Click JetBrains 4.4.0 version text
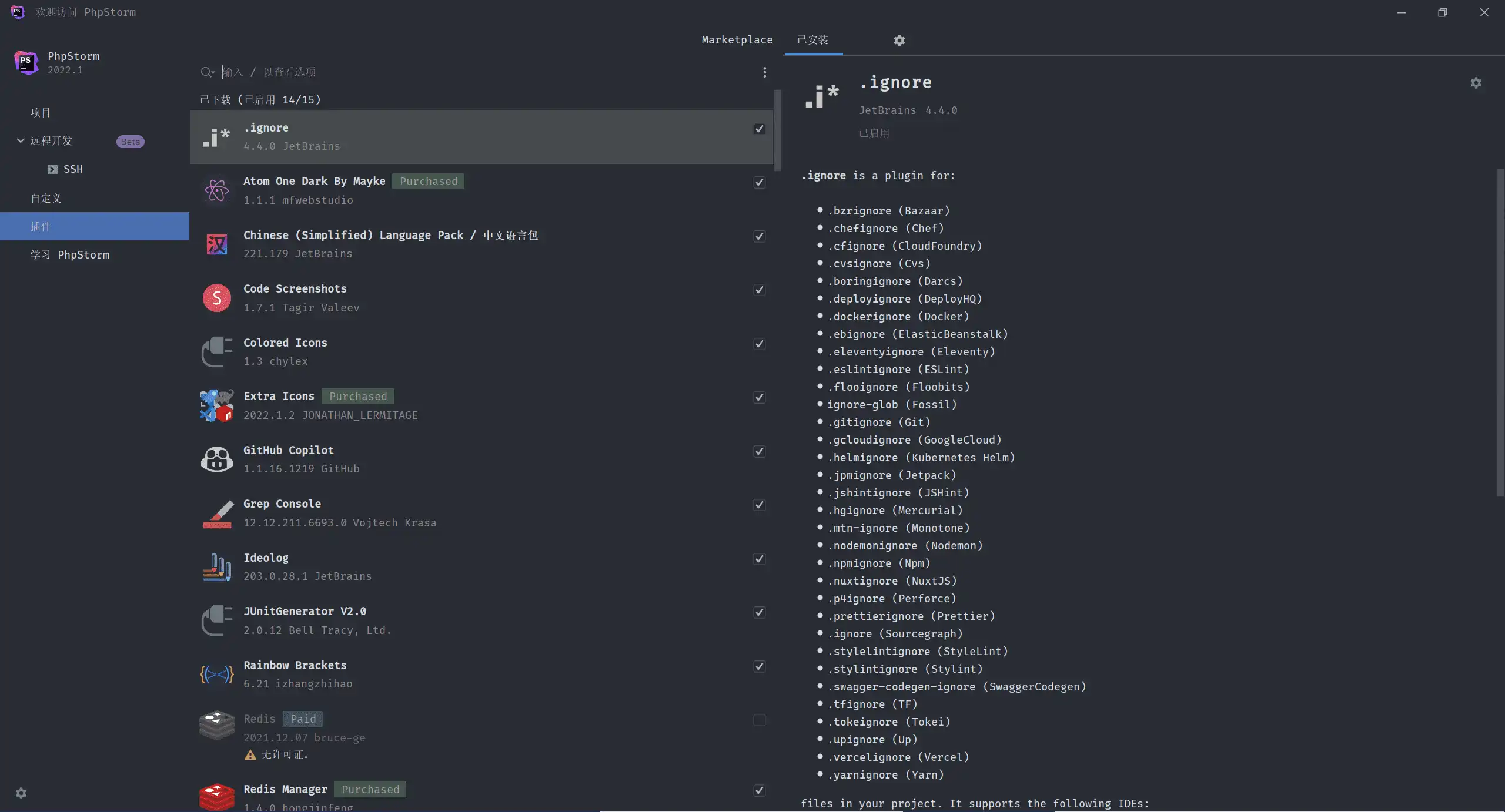The height and width of the screenshot is (812, 1505). (908, 110)
